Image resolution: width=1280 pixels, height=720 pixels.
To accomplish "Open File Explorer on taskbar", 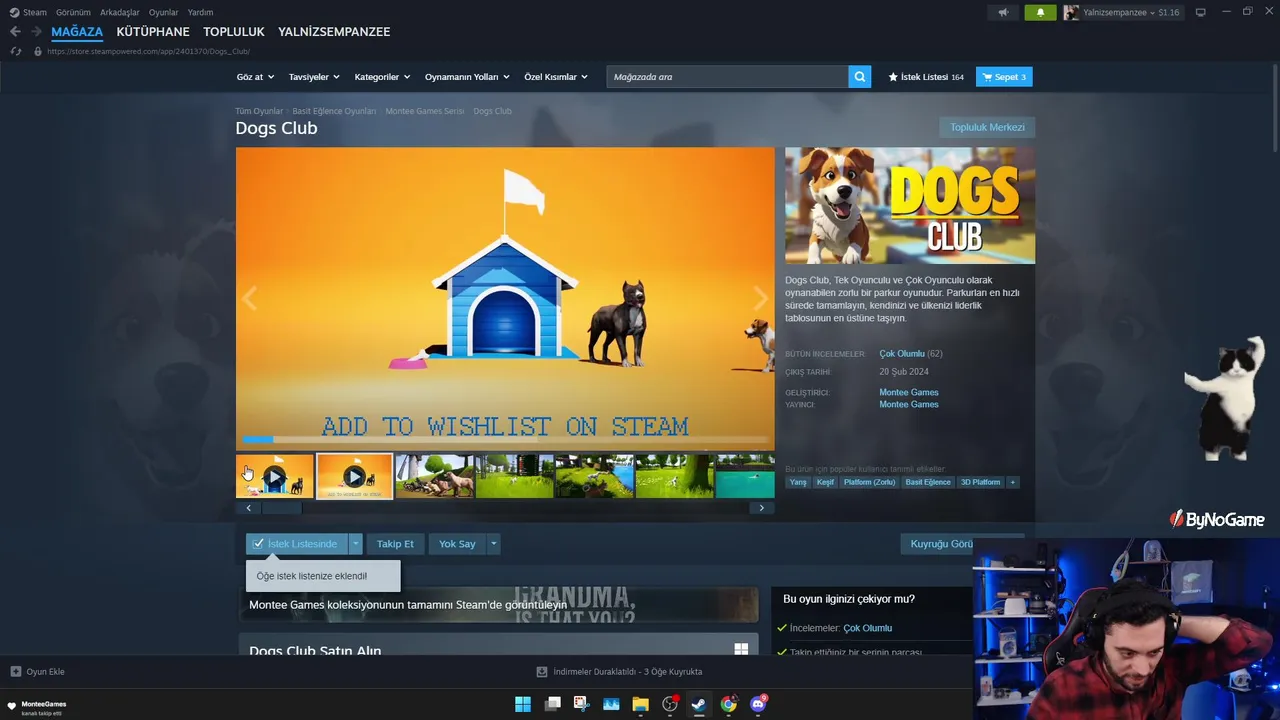I will pyautogui.click(x=640, y=704).
